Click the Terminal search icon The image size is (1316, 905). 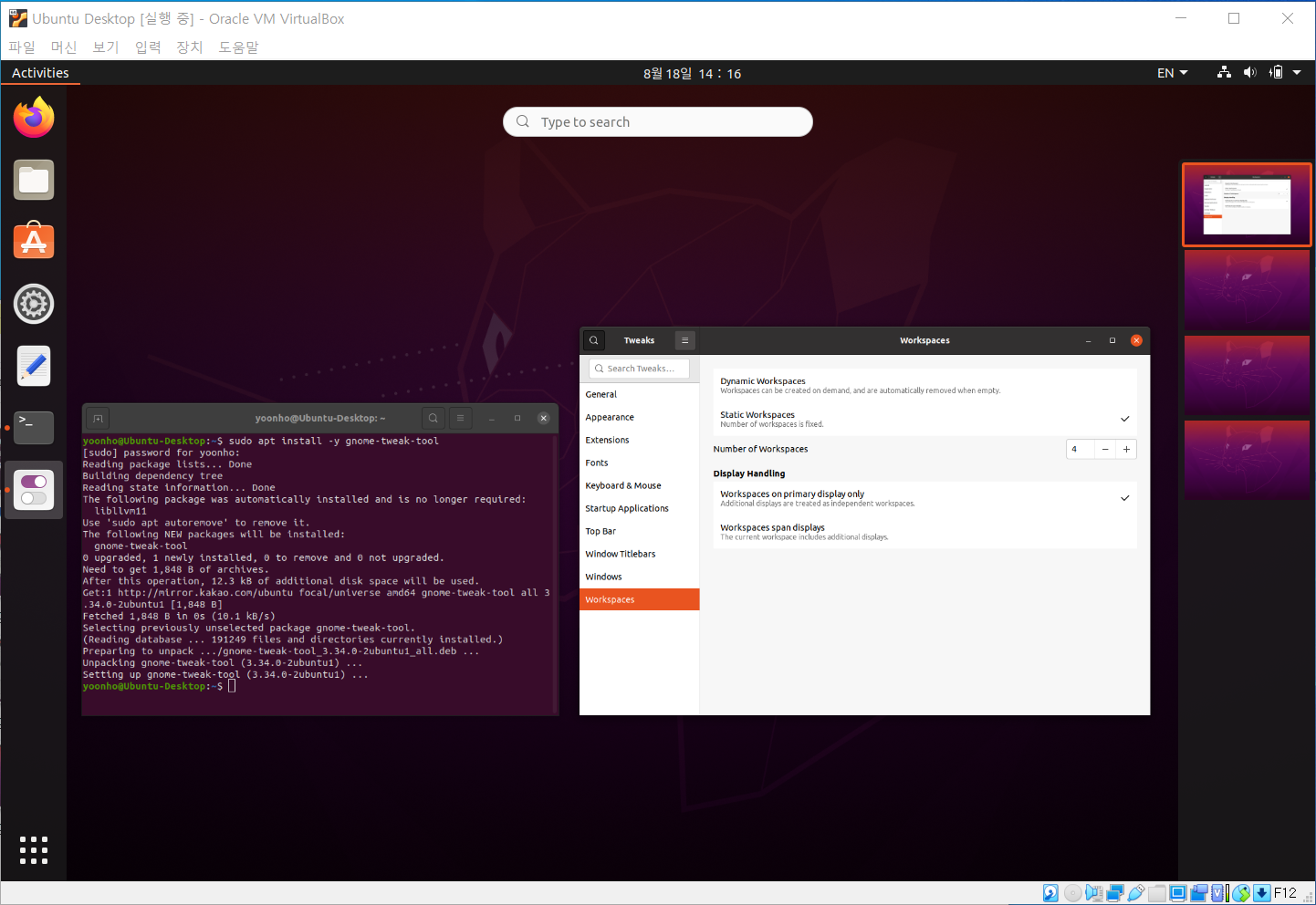click(433, 418)
